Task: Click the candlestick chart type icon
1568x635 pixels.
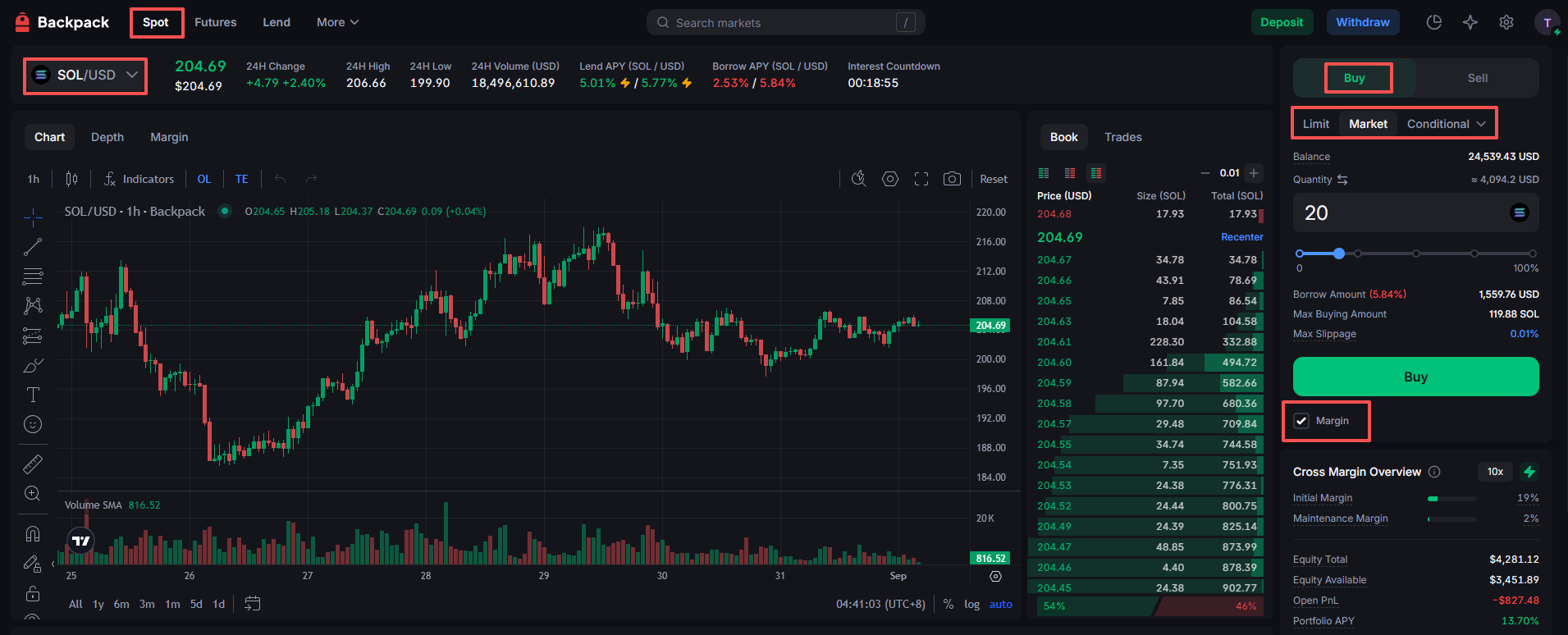Action: pos(72,179)
